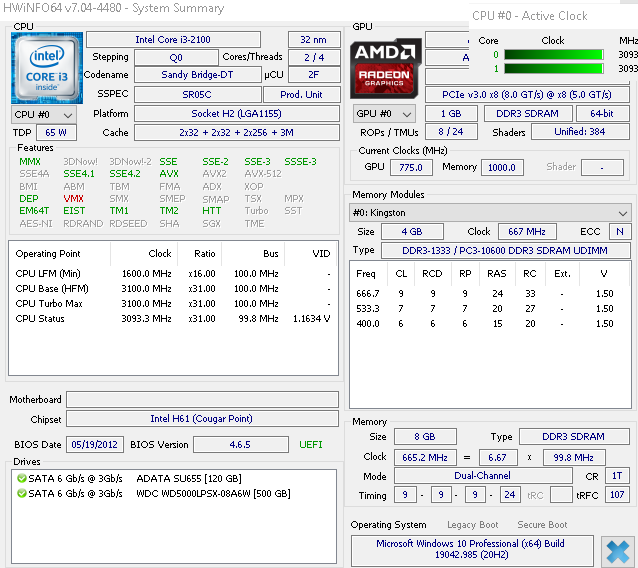Click the Shaders Unified: 384 field
Image resolution: width=638 pixels, height=568 pixels.
580,132
